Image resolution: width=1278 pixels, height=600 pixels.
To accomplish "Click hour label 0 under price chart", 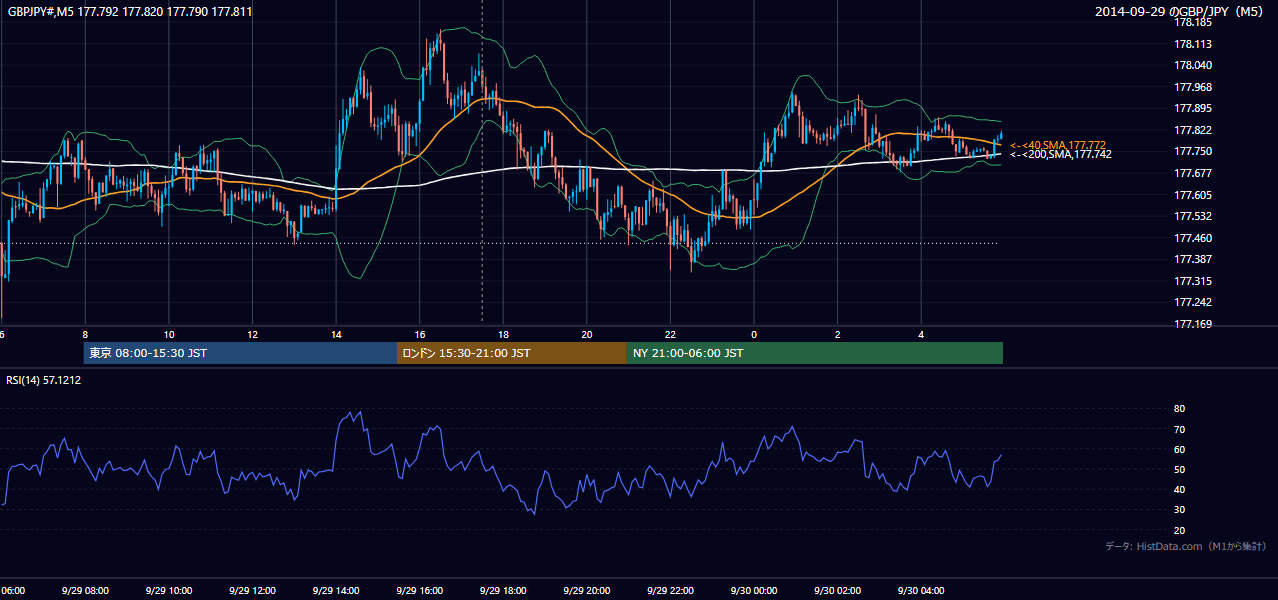I will (754, 334).
